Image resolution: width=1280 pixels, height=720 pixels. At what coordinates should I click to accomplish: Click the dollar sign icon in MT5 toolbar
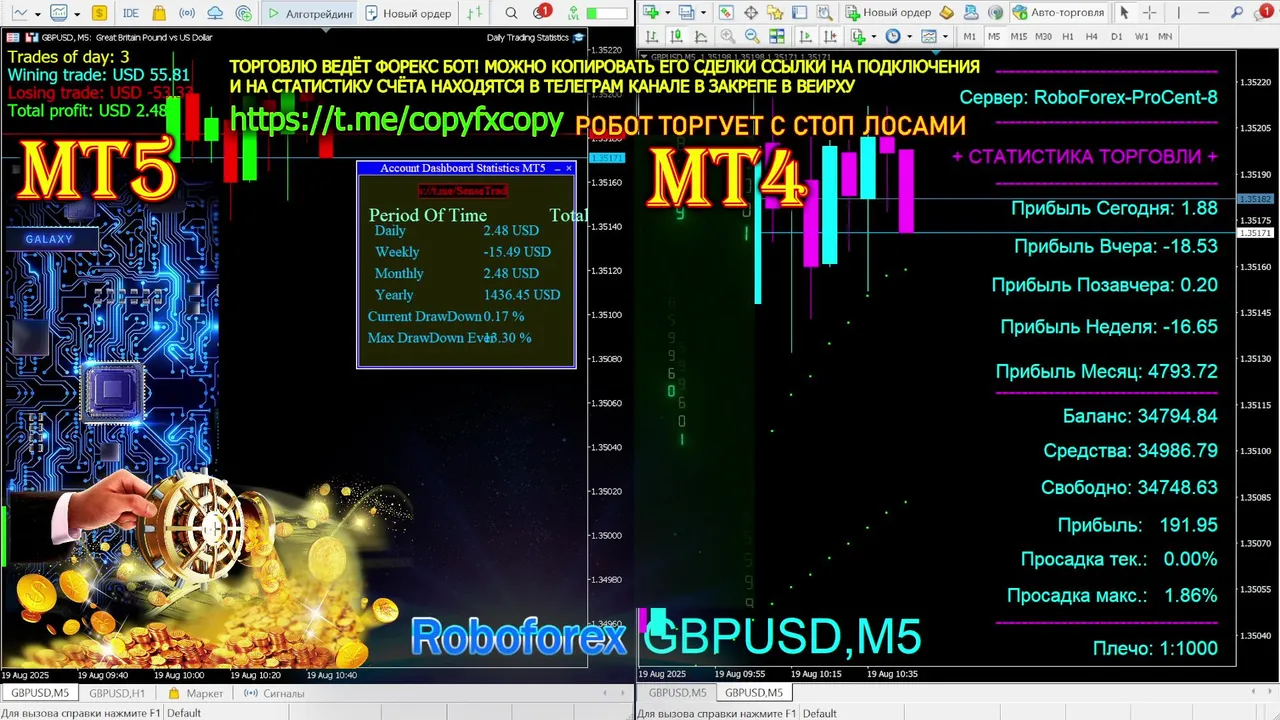pos(99,13)
